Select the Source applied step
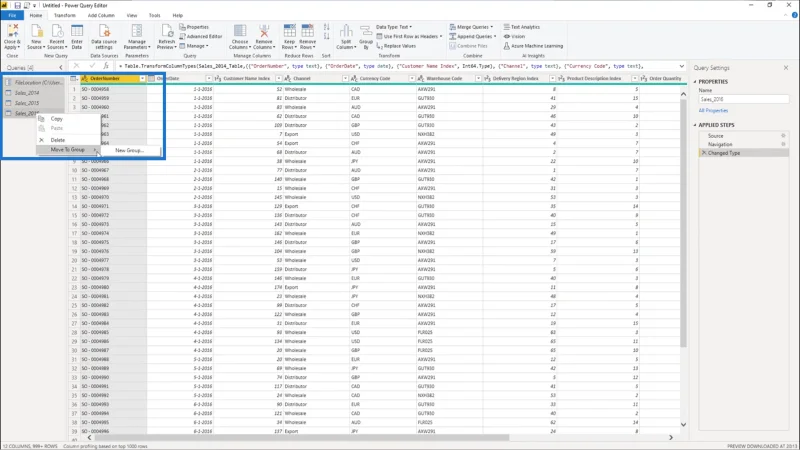The image size is (800, 450). pyautogui.click(x=715, y=136)
